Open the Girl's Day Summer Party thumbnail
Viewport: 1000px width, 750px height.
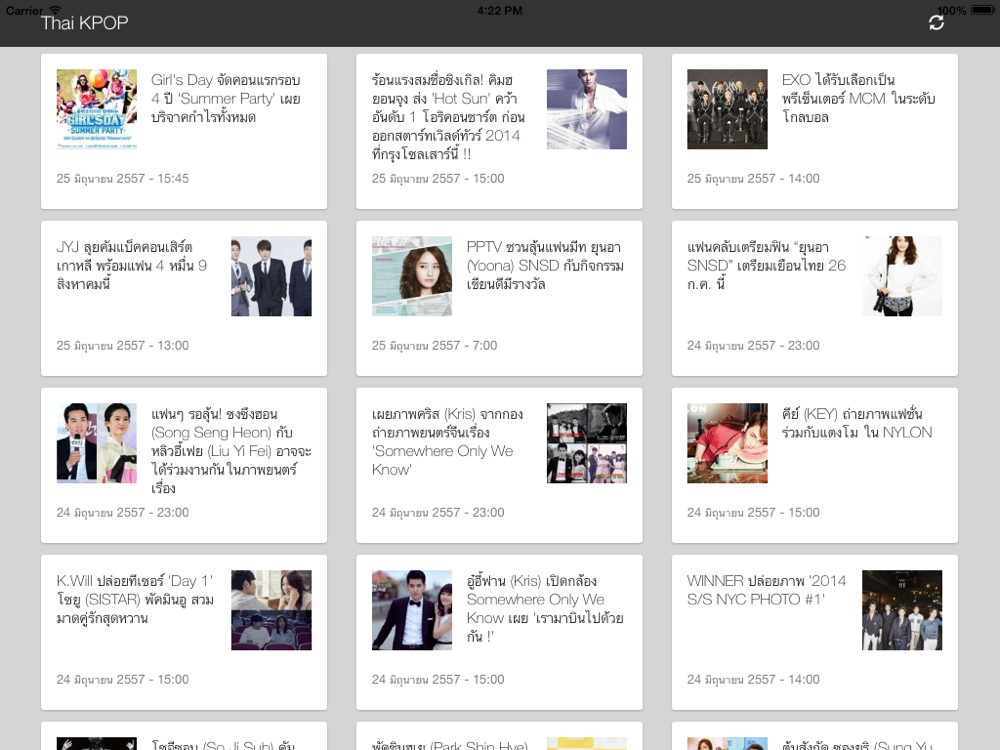click(96, 109)
